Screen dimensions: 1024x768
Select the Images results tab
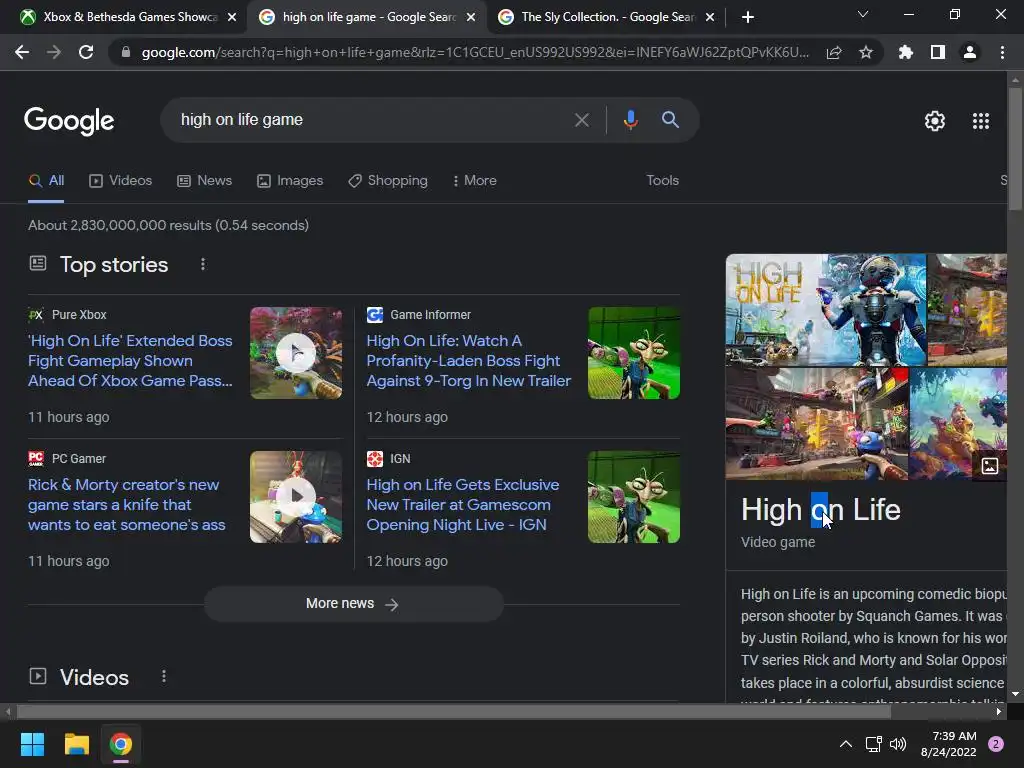point(290,180)
